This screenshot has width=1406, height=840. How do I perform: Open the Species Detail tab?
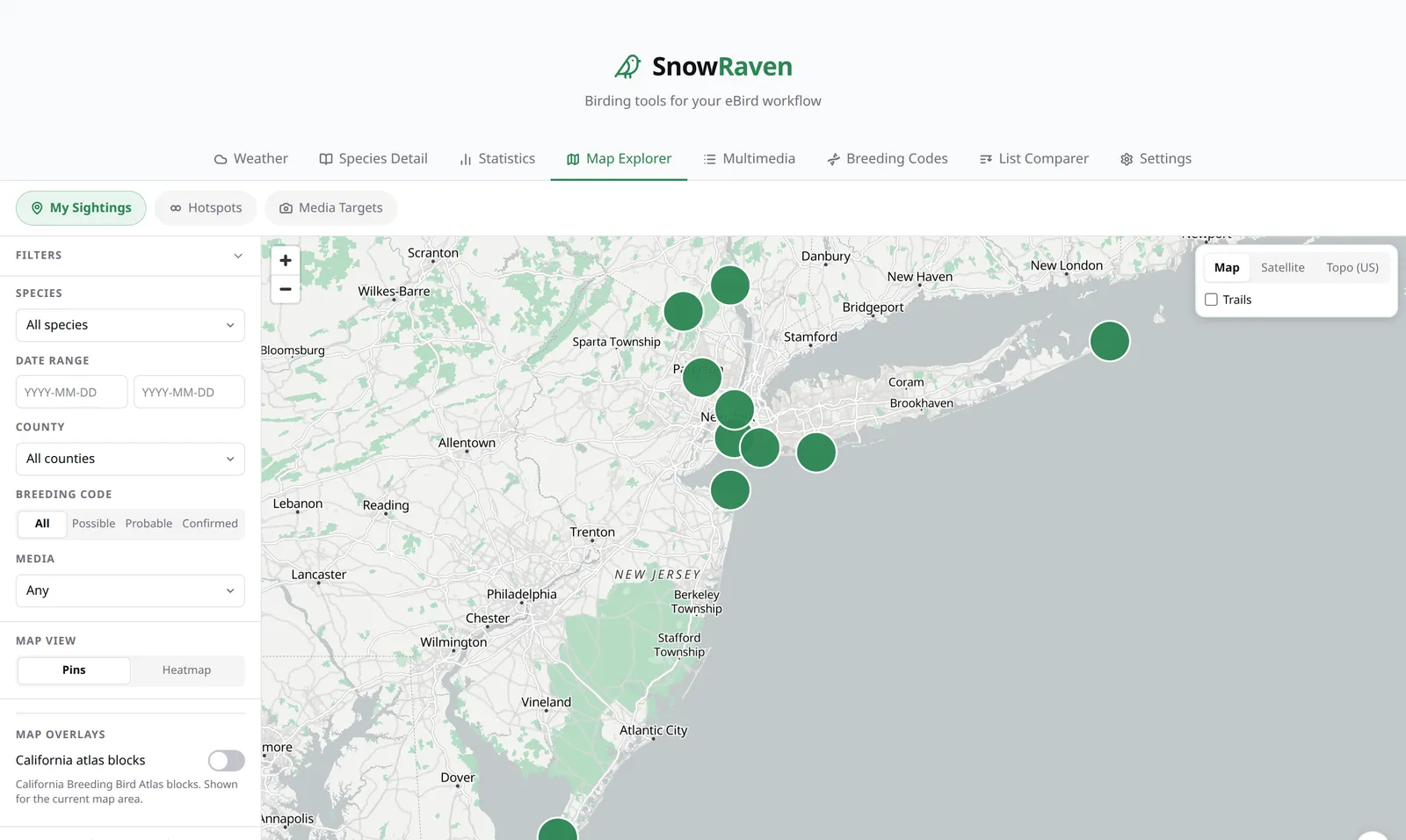373,159
